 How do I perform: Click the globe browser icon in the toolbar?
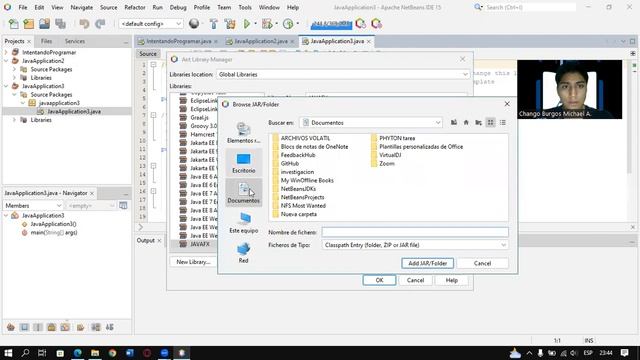pyautogui.click(x=194, y=24)
